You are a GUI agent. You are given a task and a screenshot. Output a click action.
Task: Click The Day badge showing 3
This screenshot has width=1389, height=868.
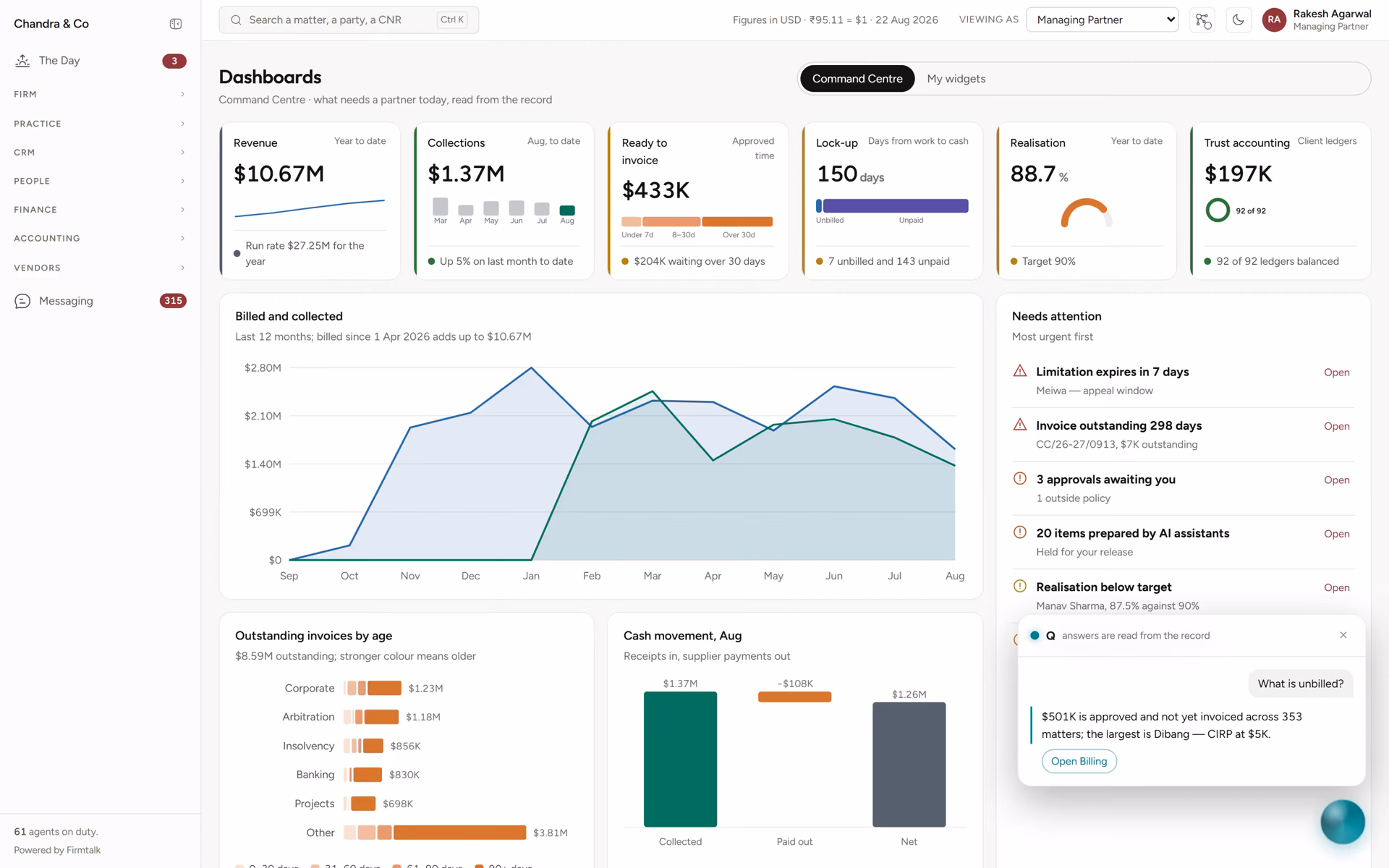(174, 61)
